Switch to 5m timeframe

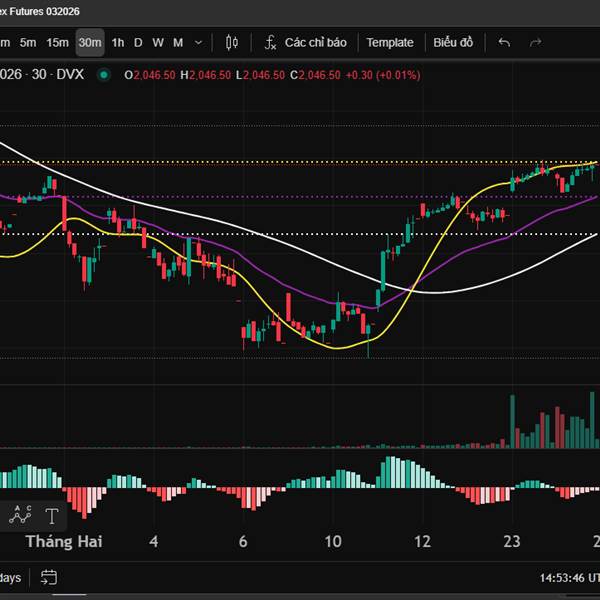coord(28,42)
